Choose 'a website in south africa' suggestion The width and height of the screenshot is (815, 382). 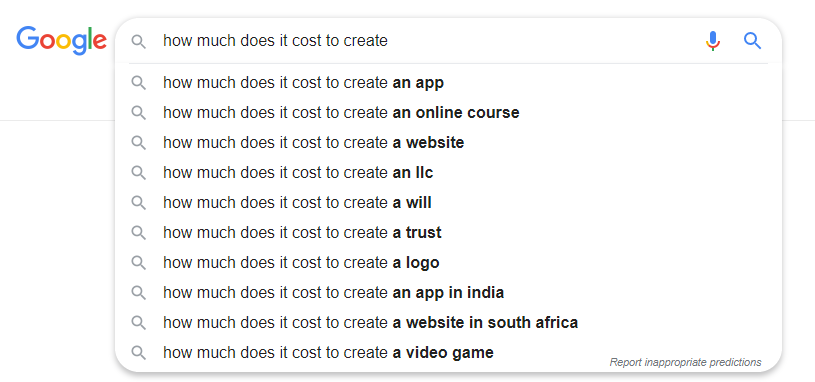[448, 323]
